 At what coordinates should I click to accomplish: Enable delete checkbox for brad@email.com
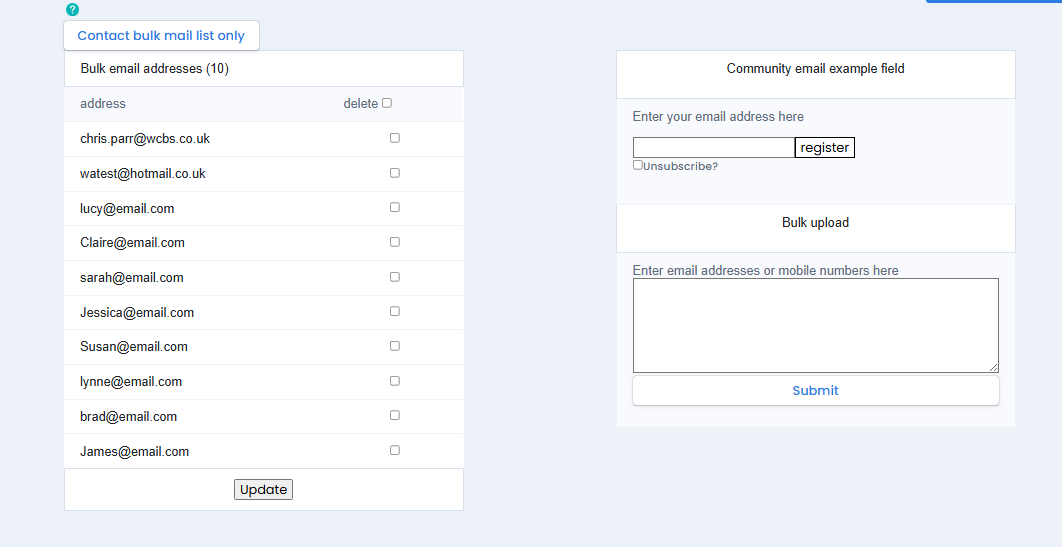click(x=395, y=415)
